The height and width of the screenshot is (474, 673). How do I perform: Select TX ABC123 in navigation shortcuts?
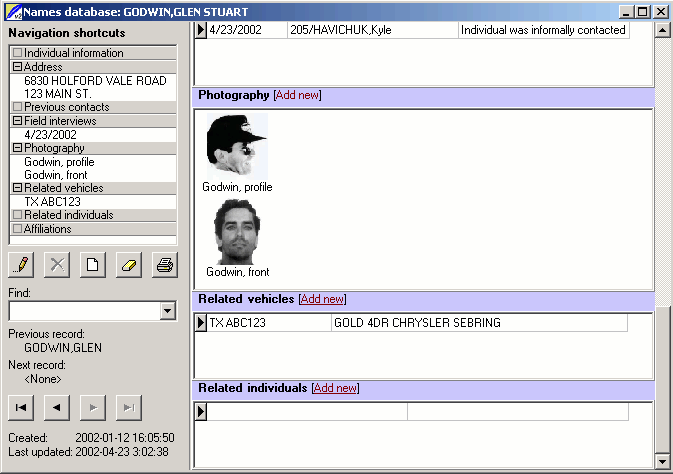52,202
